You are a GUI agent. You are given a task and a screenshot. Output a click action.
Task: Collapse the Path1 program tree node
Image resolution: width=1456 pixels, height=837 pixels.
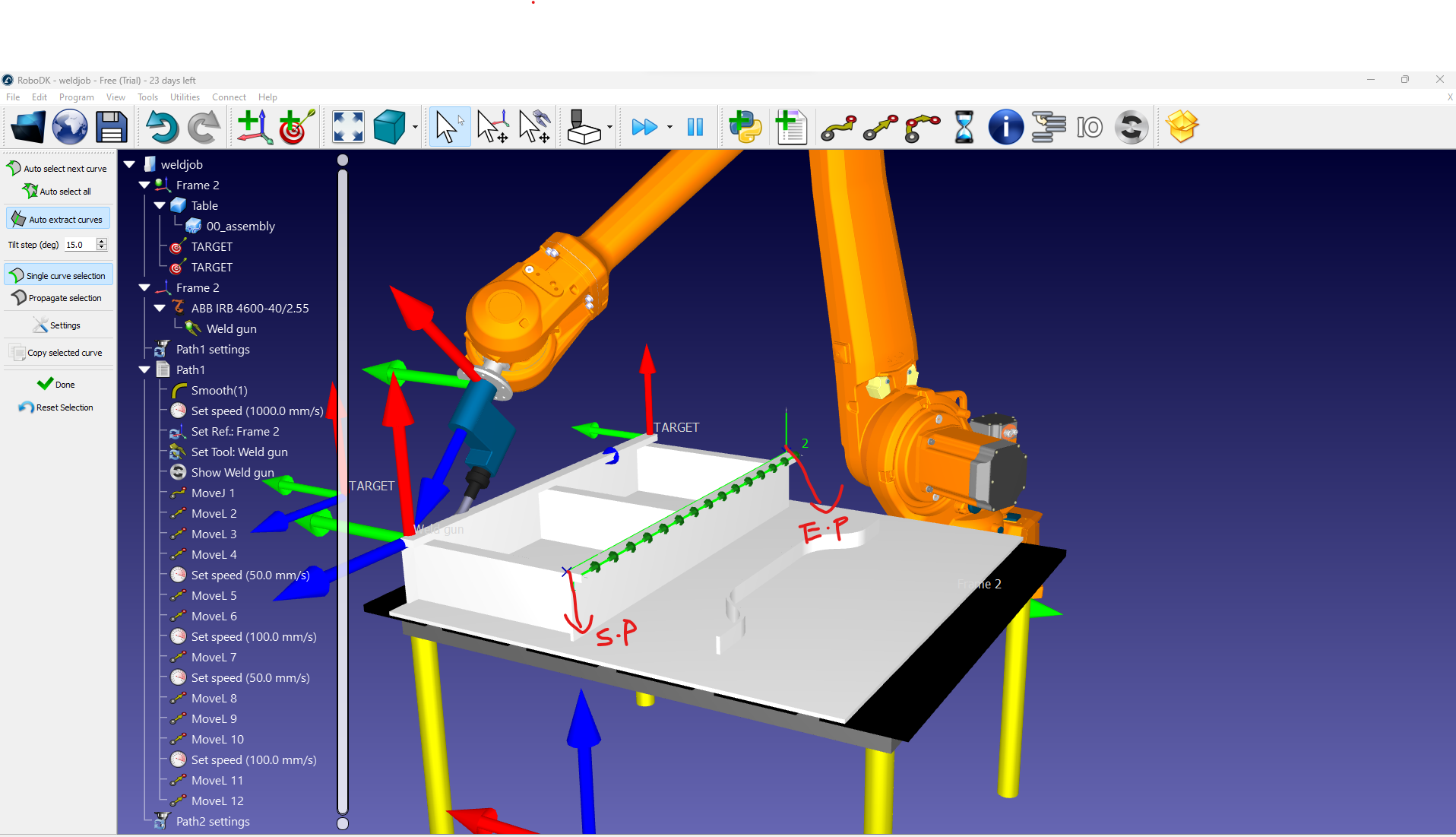point(144,370)
